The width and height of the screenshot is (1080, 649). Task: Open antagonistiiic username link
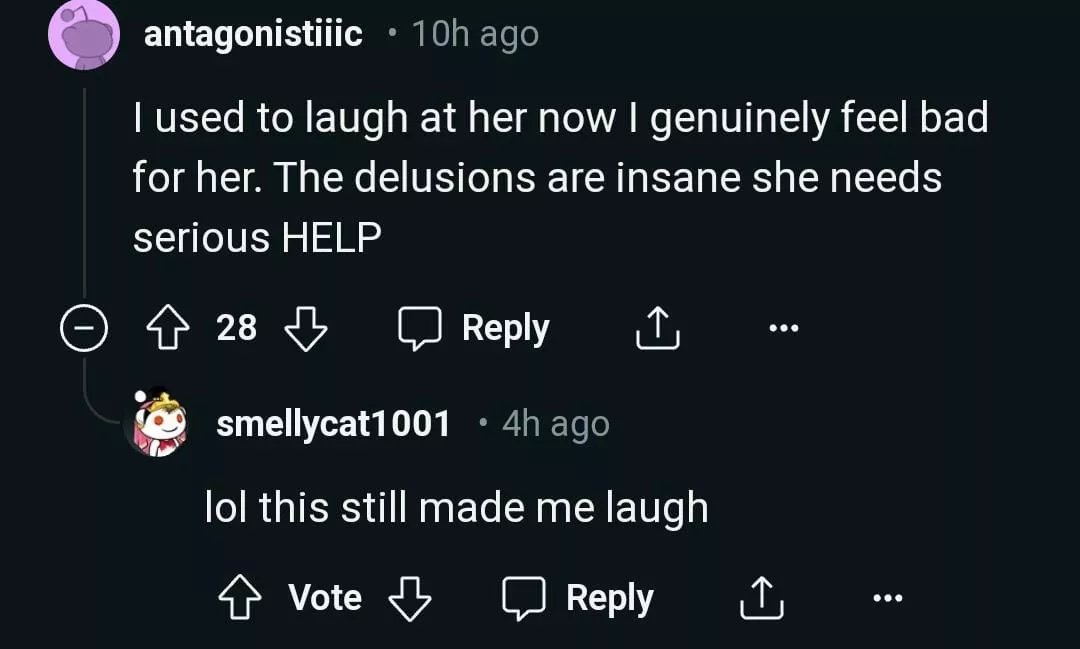[253, 35]
